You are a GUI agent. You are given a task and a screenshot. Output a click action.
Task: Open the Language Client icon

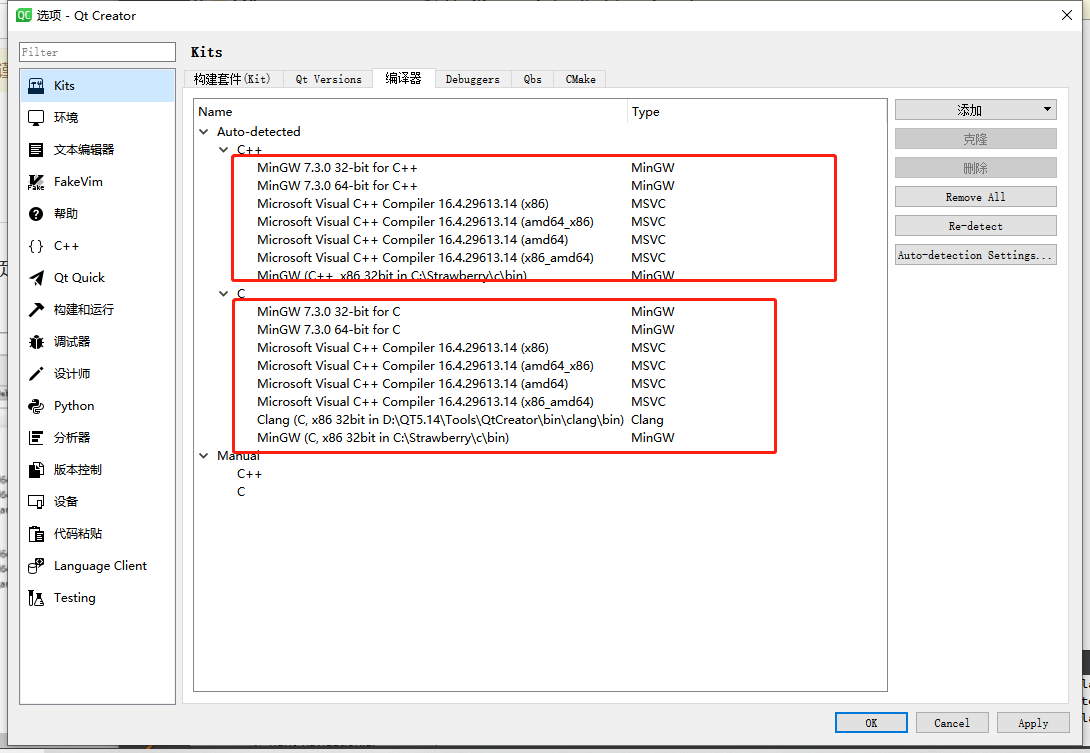(36, 565)
